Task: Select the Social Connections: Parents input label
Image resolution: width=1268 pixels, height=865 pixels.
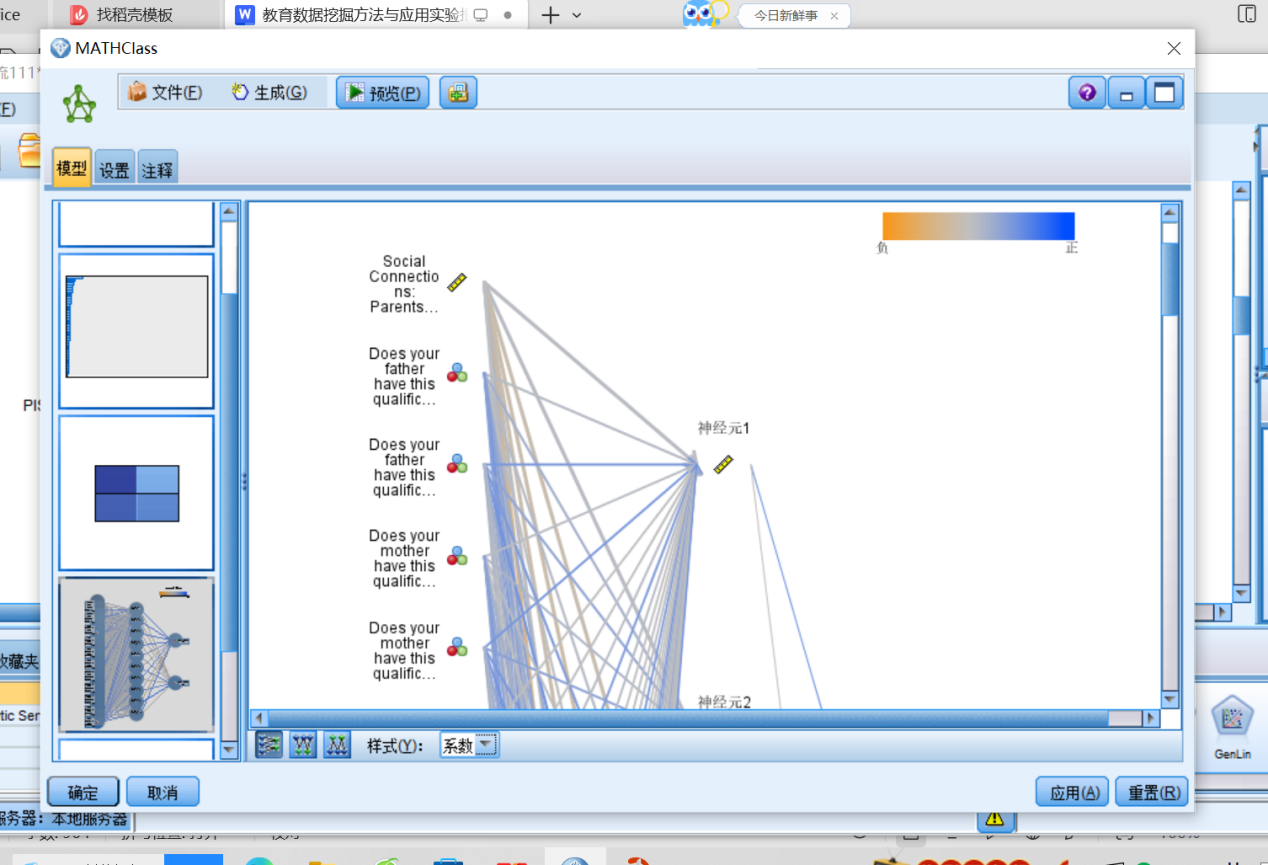Action: pyautogui.click(x=404, y=284)
